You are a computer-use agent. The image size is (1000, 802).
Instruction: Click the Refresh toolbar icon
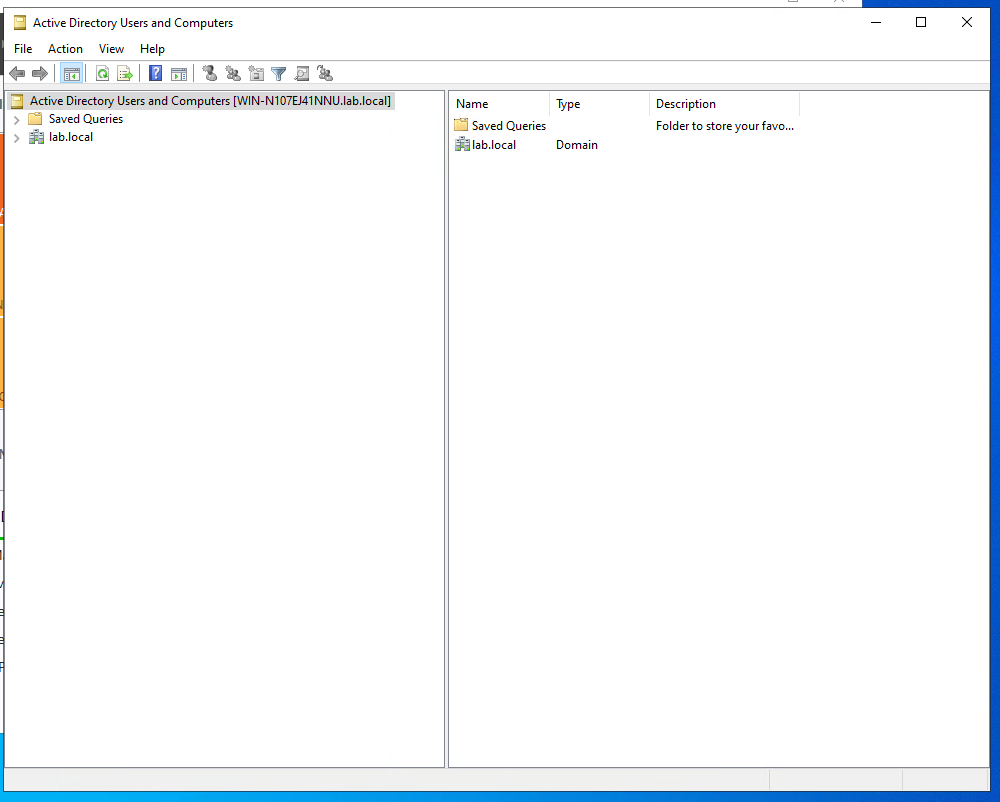point(102,73)
